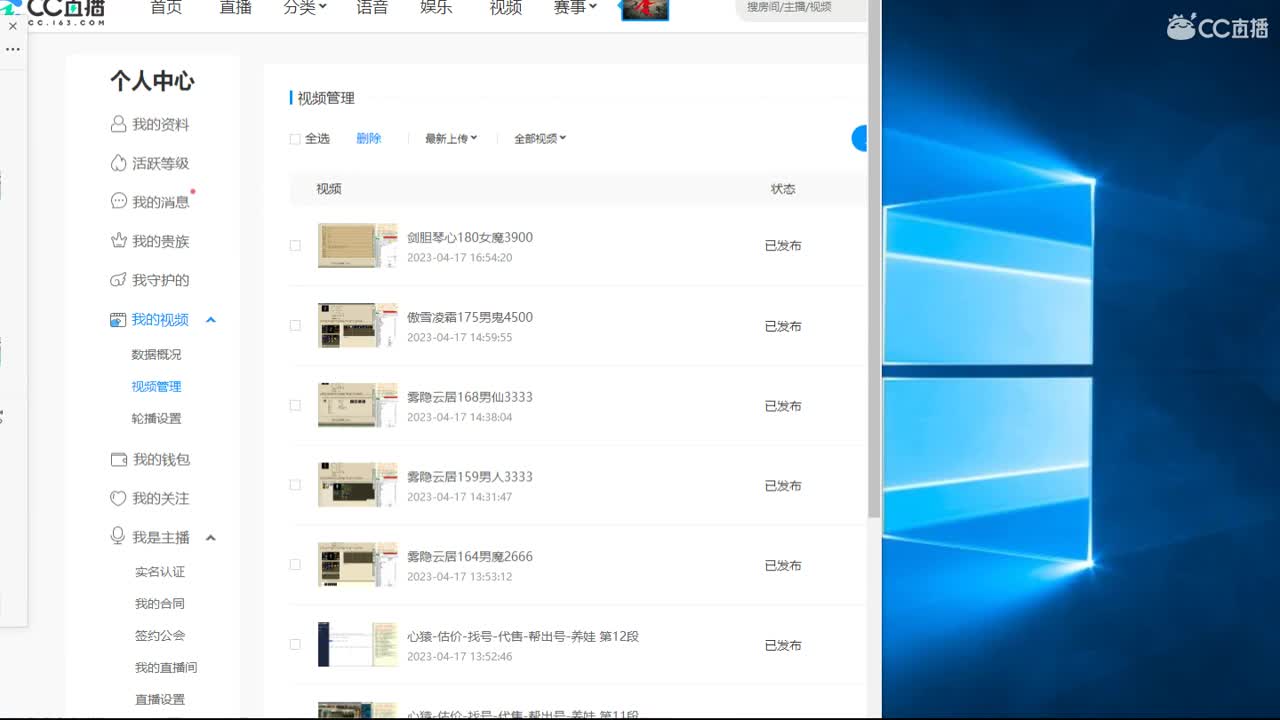Open the 最新上传 sort dropdown
Viewport: 1280px width, 720px height.
tap(451, 139)
